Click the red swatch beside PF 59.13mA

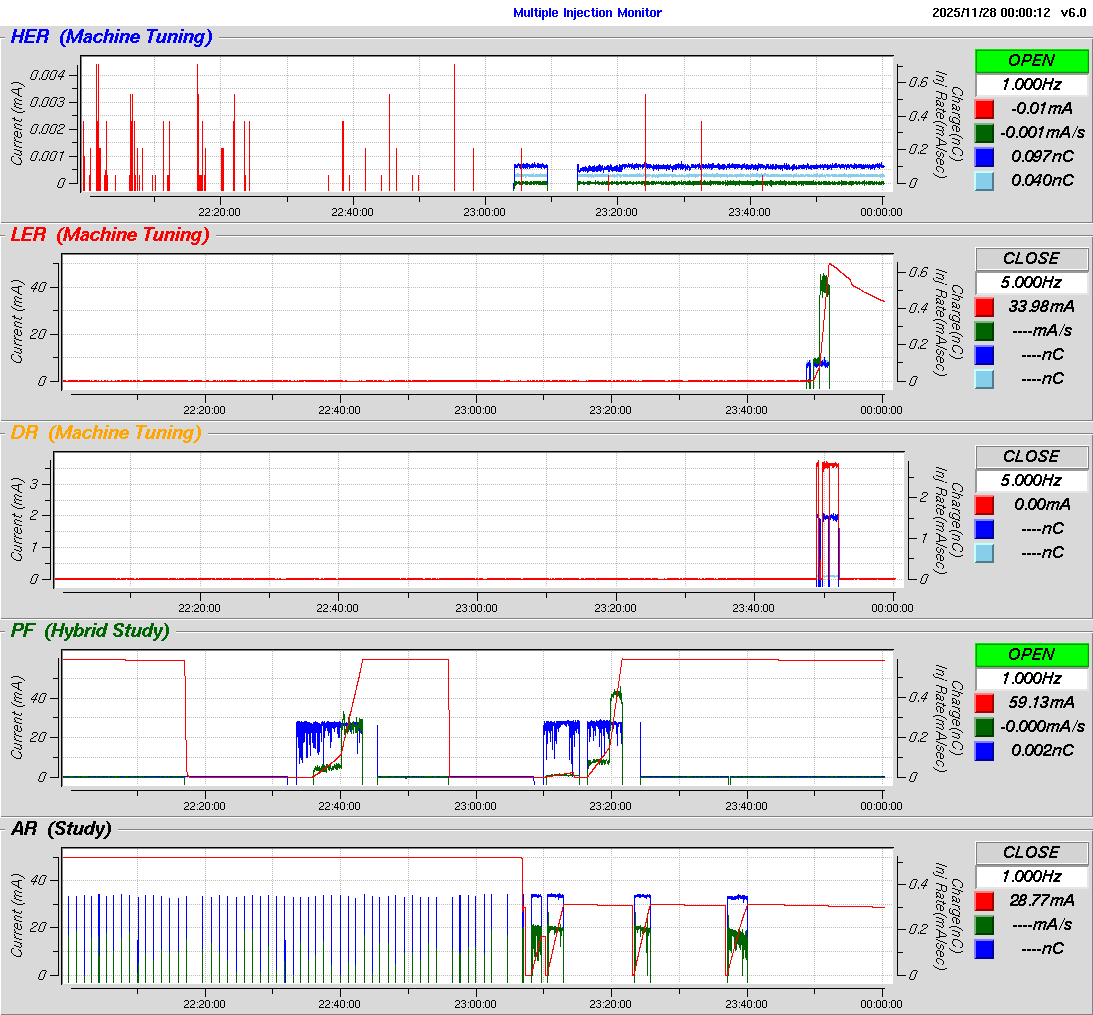point(984,702)
